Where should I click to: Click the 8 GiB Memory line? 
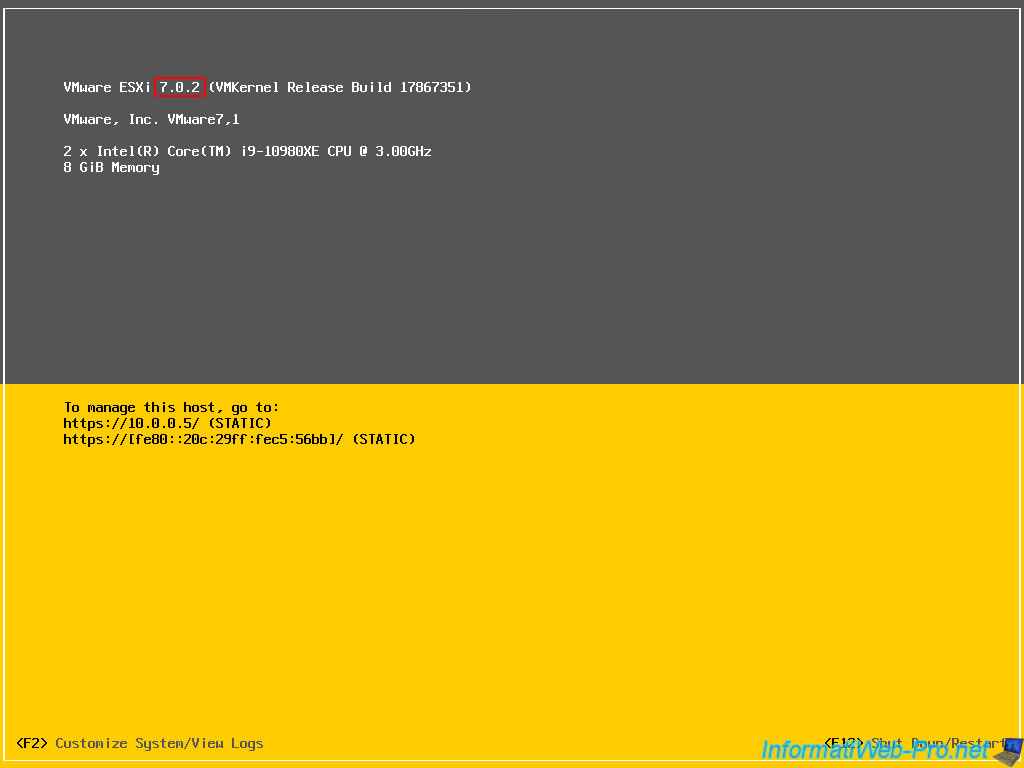tap(111, 168)
